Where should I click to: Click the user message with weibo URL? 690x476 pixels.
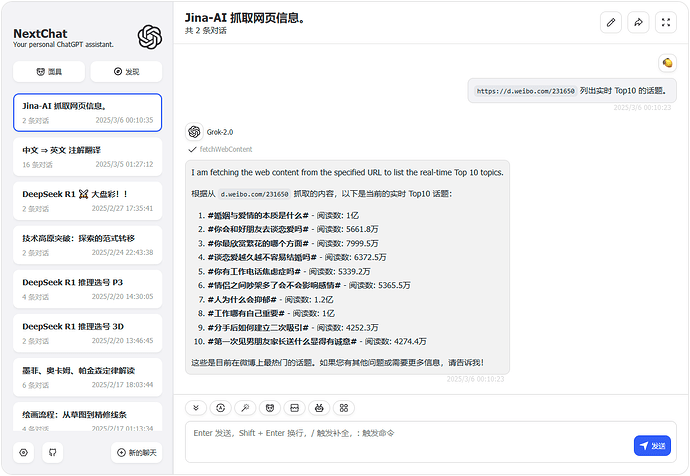(572, 91)
